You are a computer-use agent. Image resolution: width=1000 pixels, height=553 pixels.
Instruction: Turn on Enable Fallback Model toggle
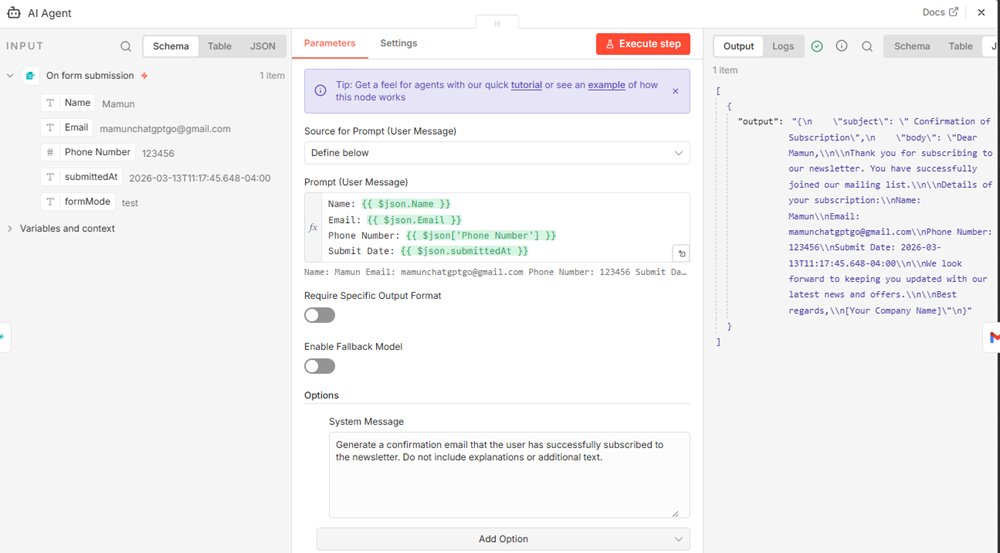(319, 366)
